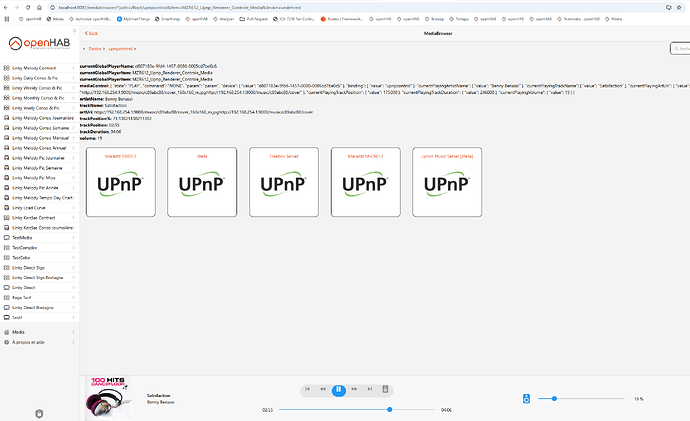
Task: Expand chevron on TestColor row
Action: click(73, 257)
